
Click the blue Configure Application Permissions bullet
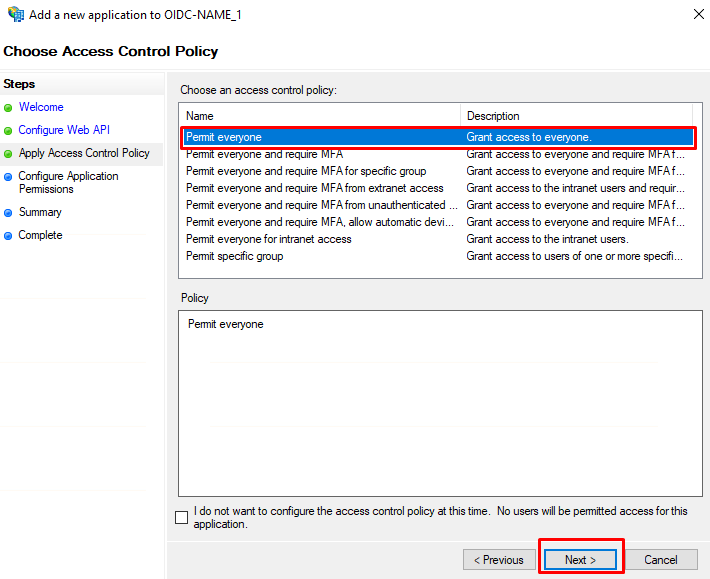point(8,177)
